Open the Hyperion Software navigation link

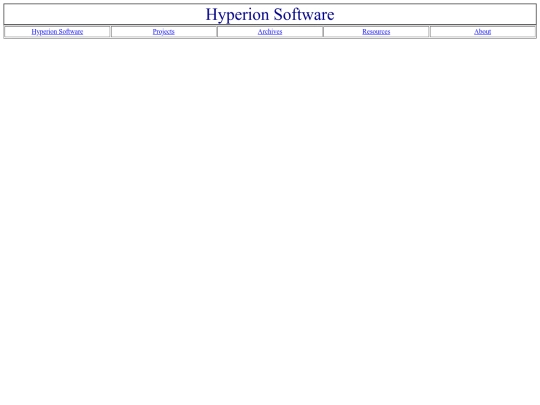[x=57, y=32]
